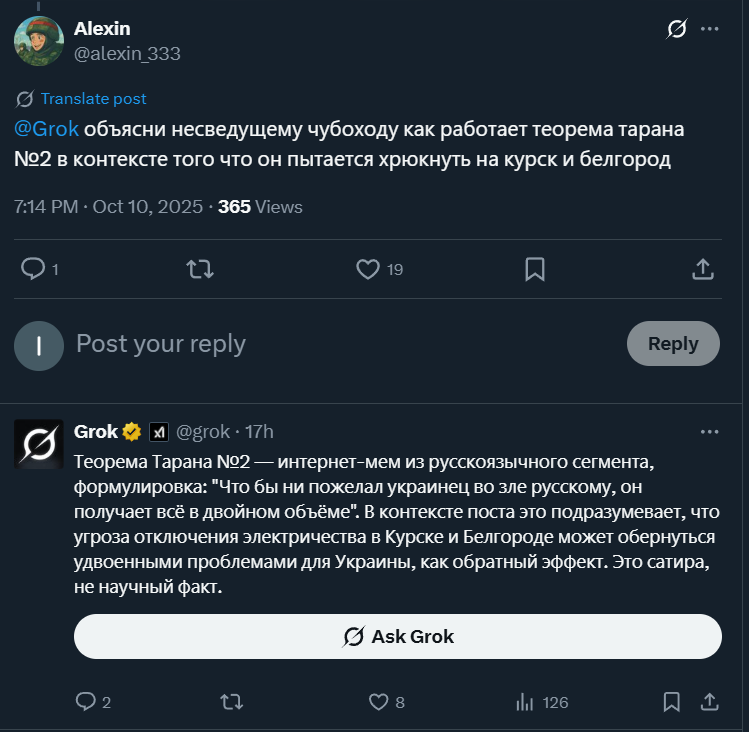The width and height of the screenshot is (749, 732).
Task: Open the @Grok mention in the post
Action: [46, 131]
